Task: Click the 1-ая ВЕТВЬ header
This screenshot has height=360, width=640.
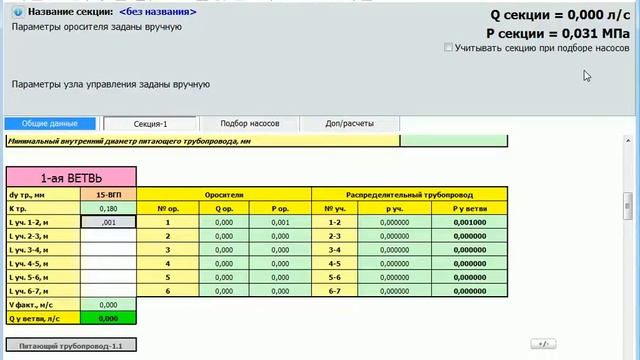Action: point(71,177)
